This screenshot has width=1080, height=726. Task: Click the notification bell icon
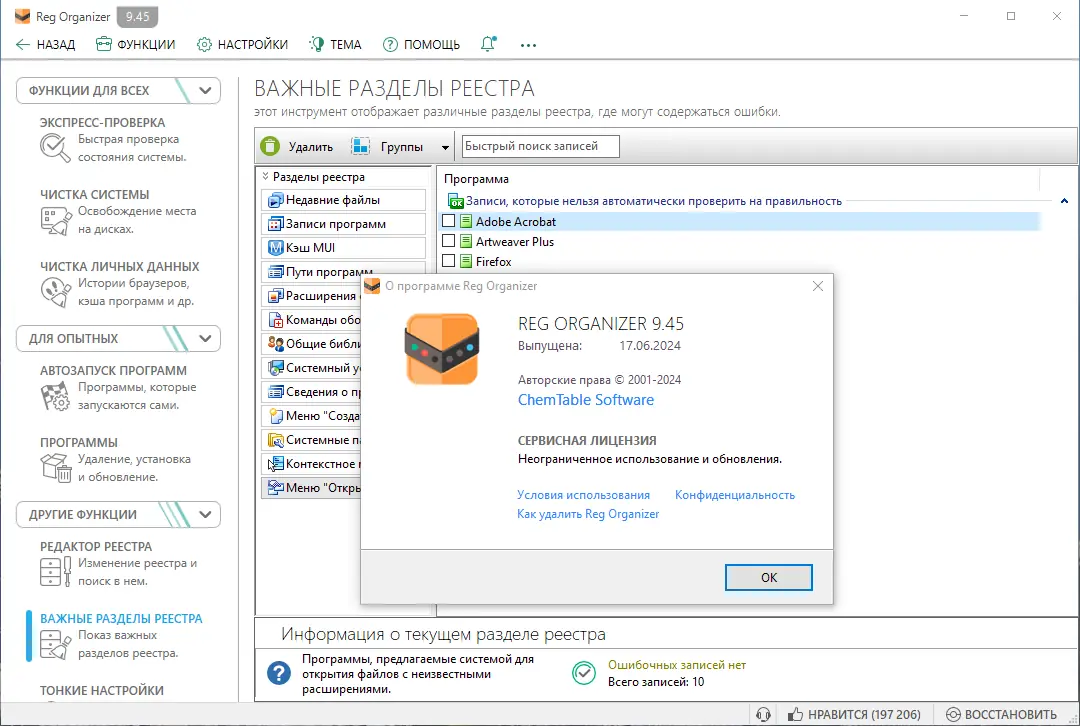488,44
